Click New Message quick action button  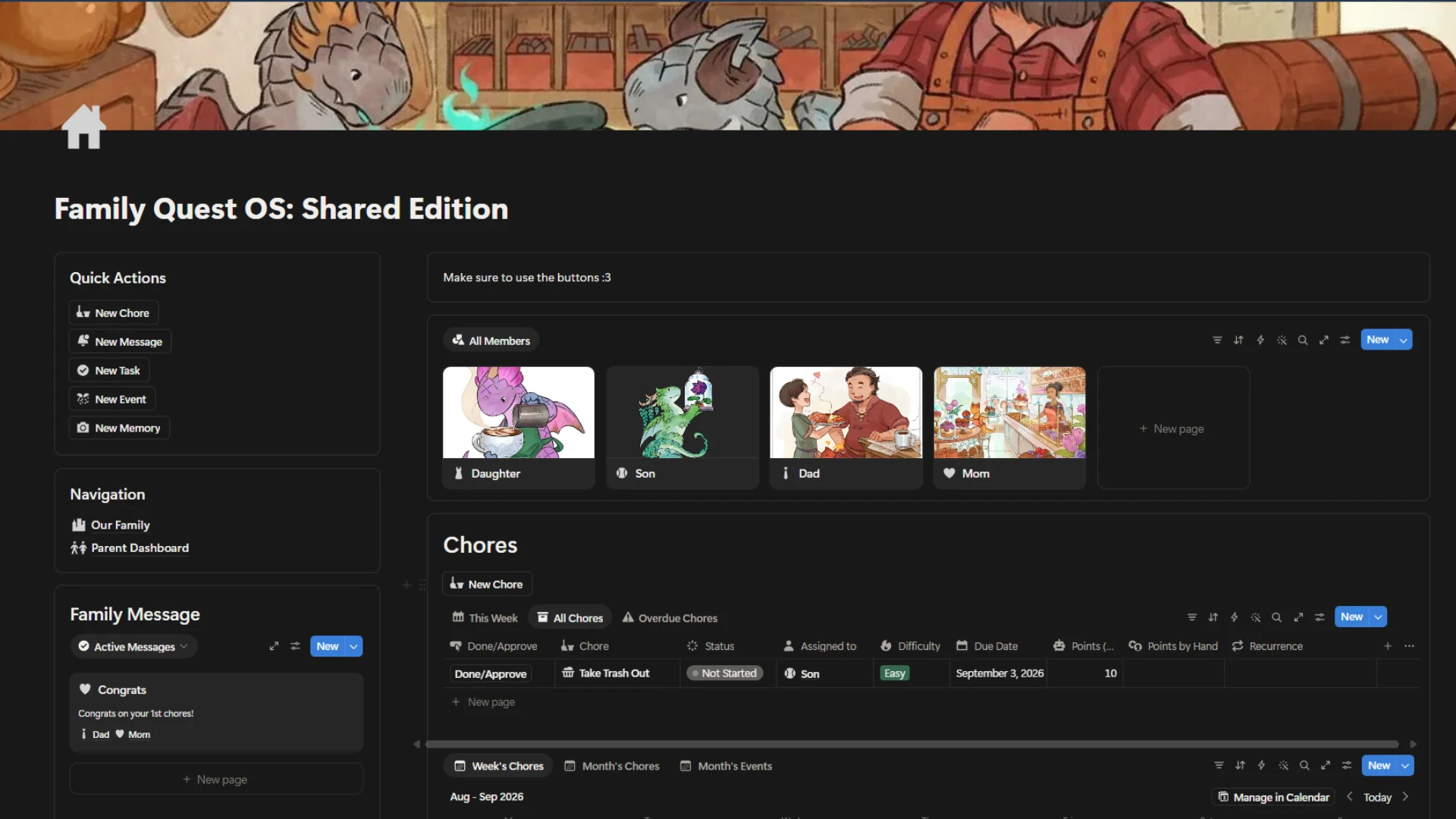tap(120, 342)
